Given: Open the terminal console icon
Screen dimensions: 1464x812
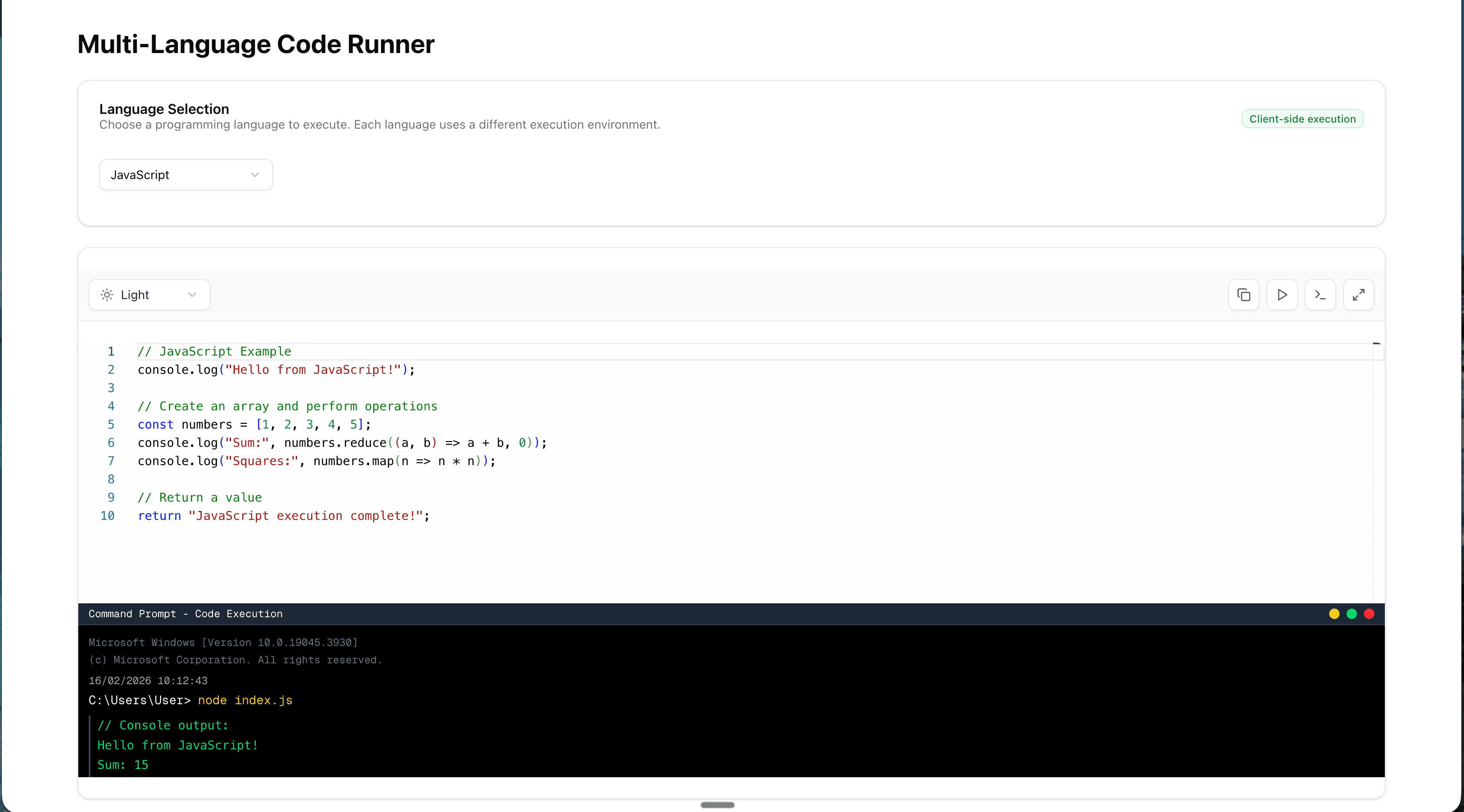Looking at the screenshot, I should [x=1320, y=295].
